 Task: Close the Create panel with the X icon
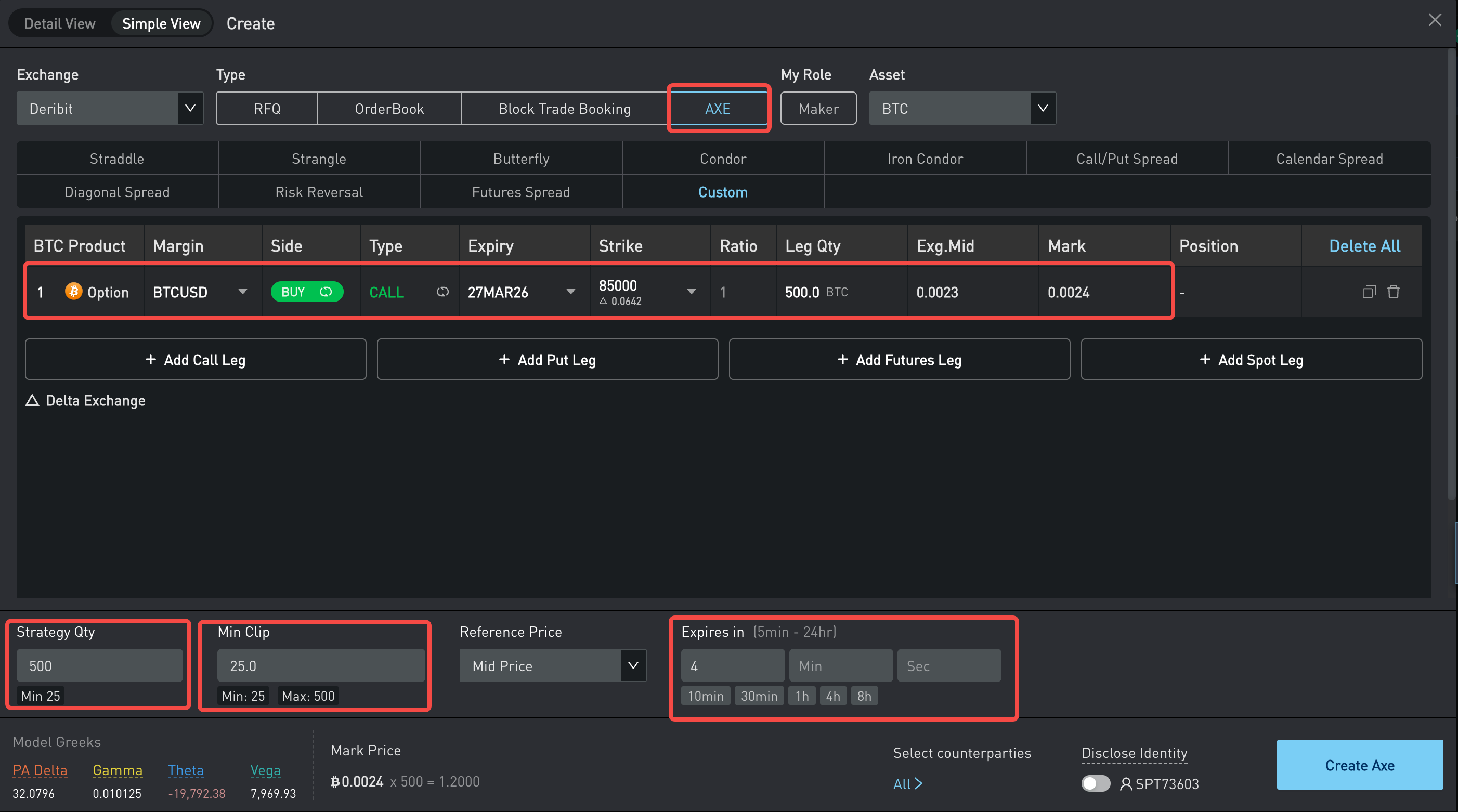[1434, 20]
